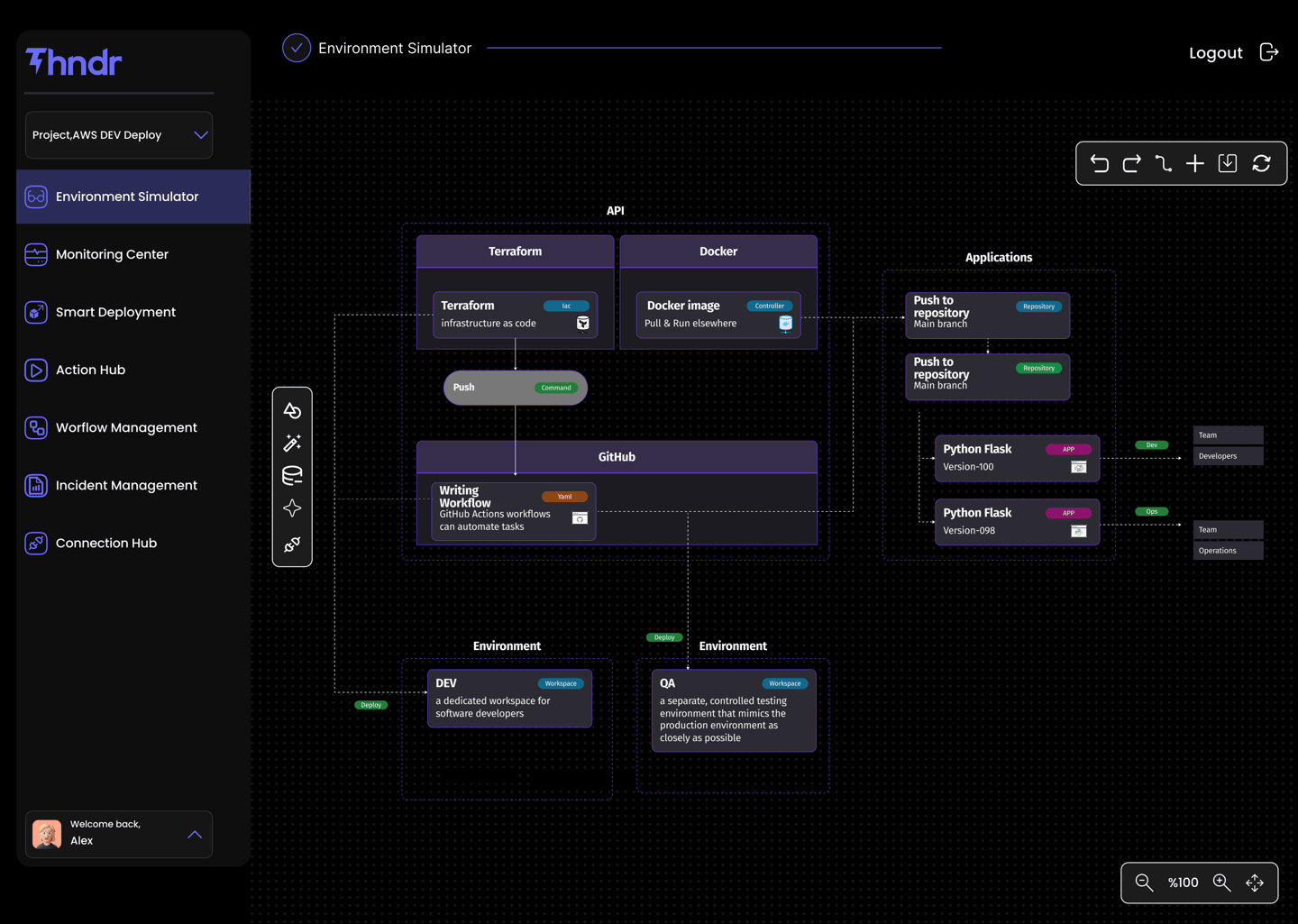Open the Project, AWS DEV Deploy dropdown
The width and height of the screenshot is (1298, 924).
pos(119,135)
